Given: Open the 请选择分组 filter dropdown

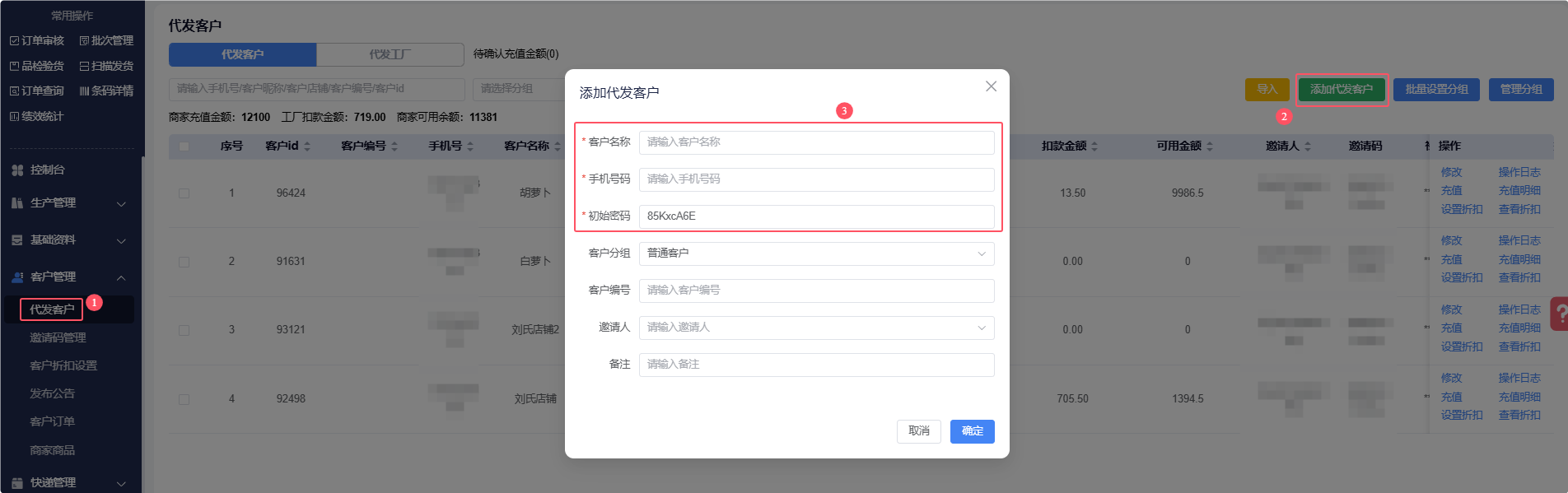Looking at the screenshot, I should click(x=518, y=89).
